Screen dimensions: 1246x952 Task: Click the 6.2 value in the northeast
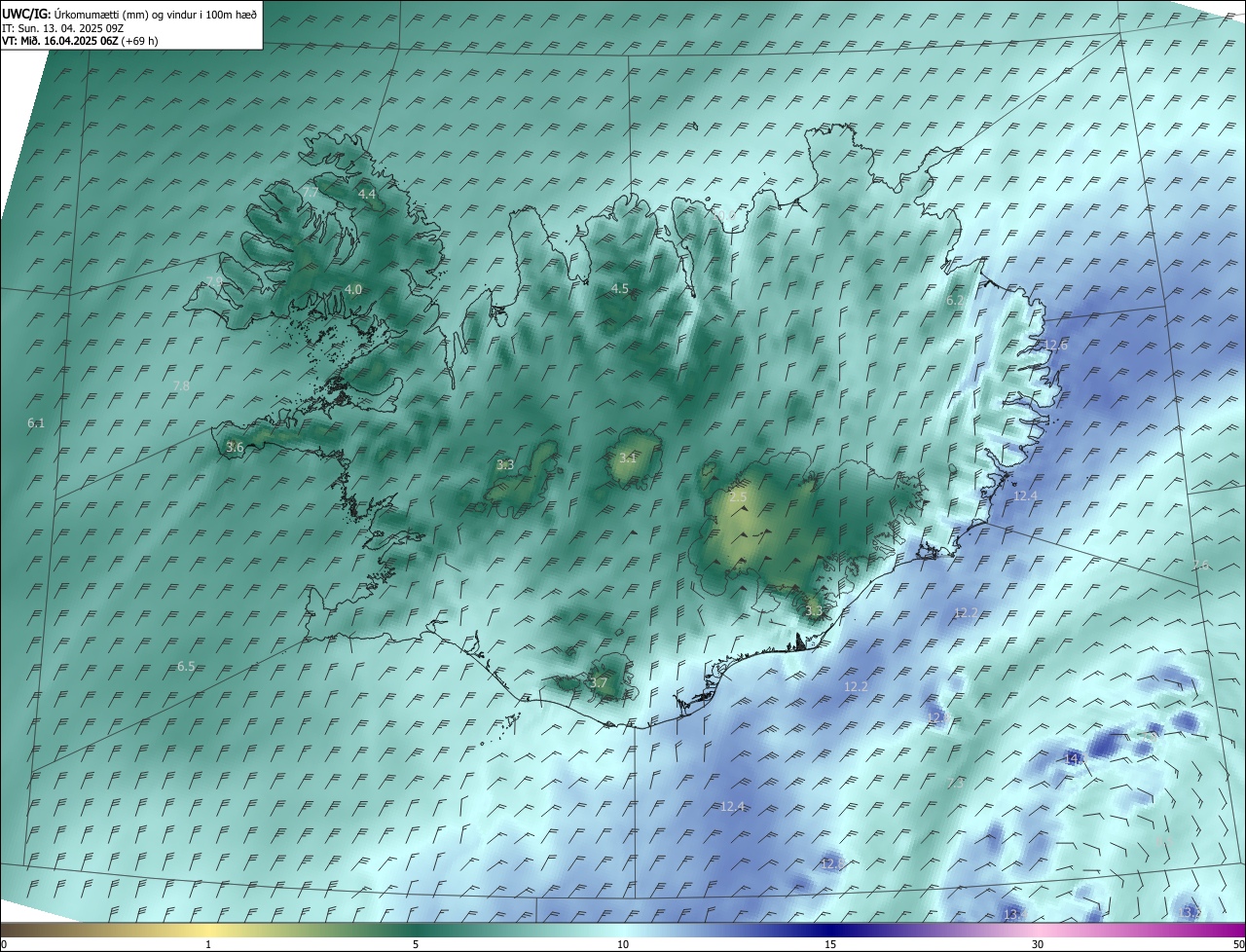pyautogui.click(x=955, y=302)
